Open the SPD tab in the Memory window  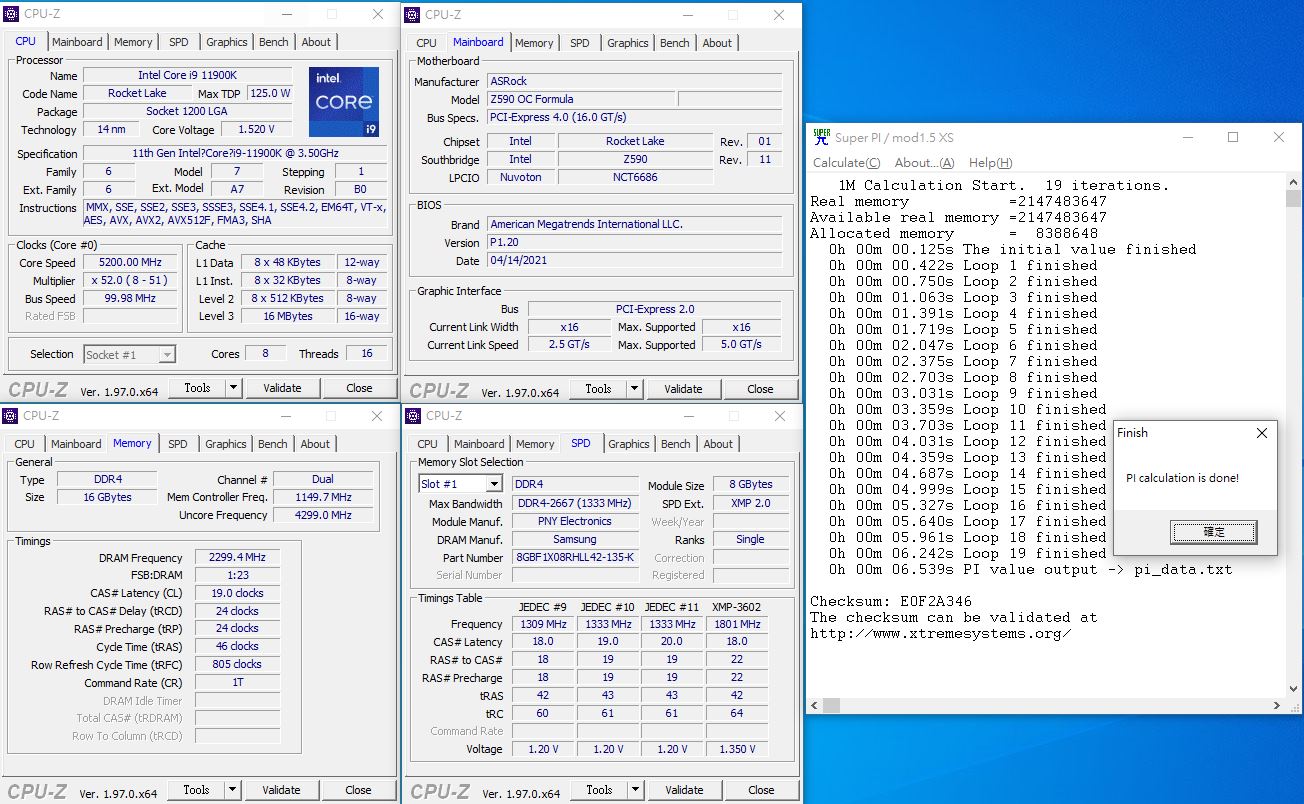pyautogui.click(x=177, y=444)
